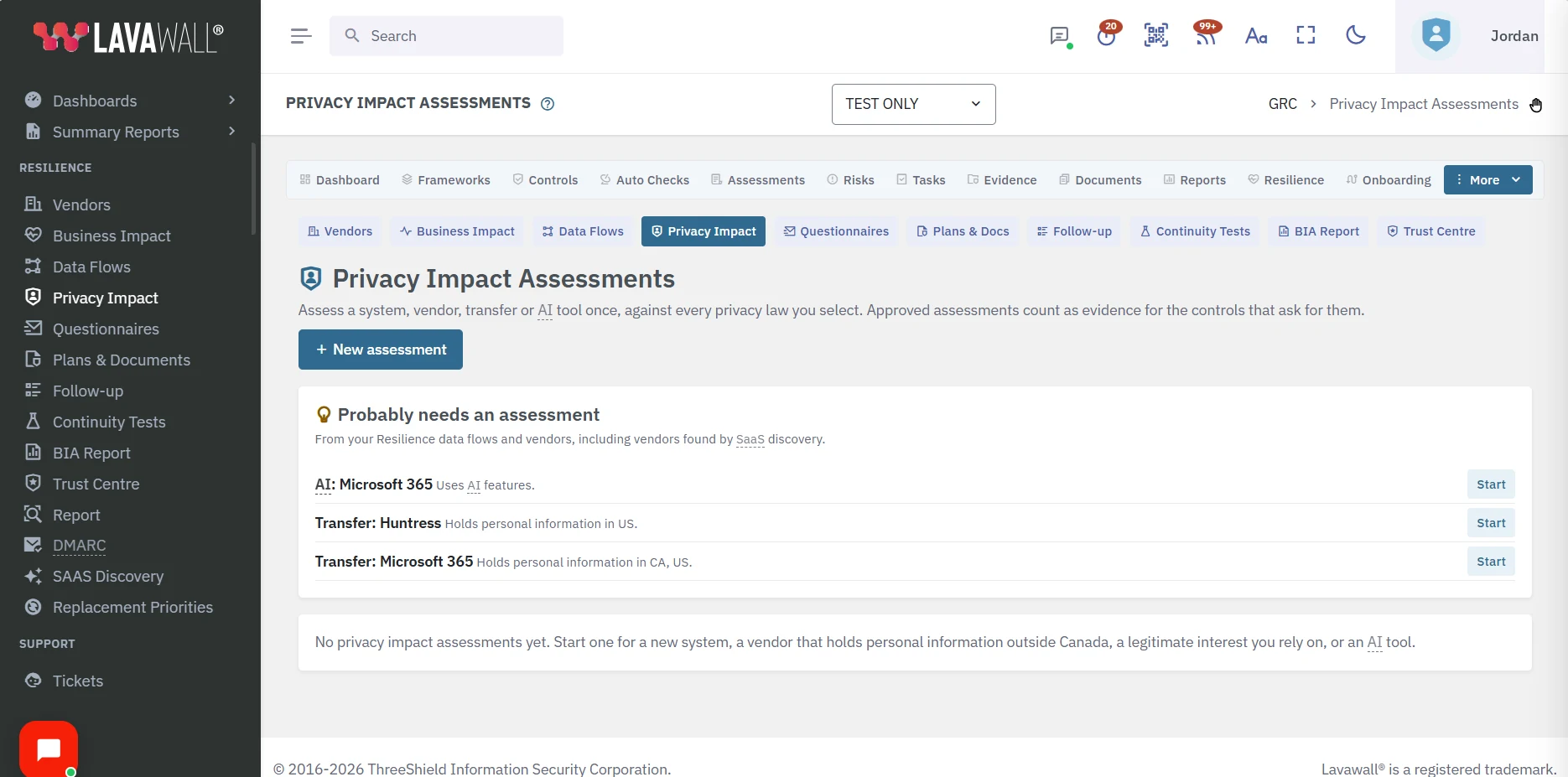Open the Auto Checks tab

point(644,180)
